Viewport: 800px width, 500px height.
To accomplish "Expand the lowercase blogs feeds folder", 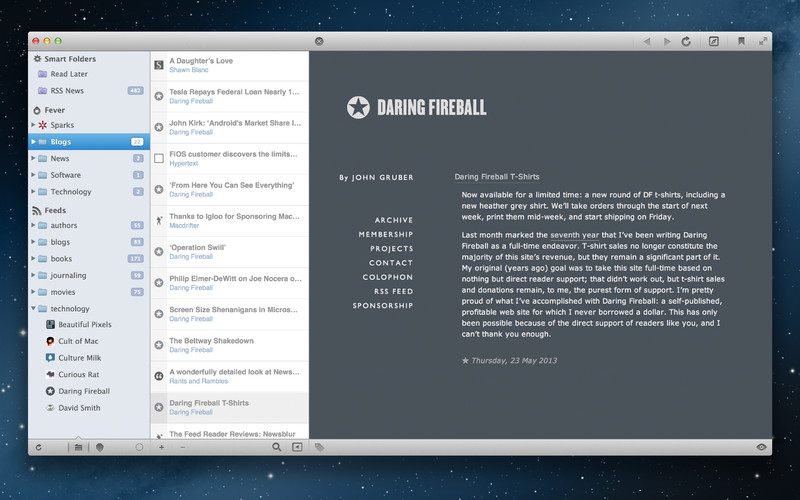I will [33, 242].
